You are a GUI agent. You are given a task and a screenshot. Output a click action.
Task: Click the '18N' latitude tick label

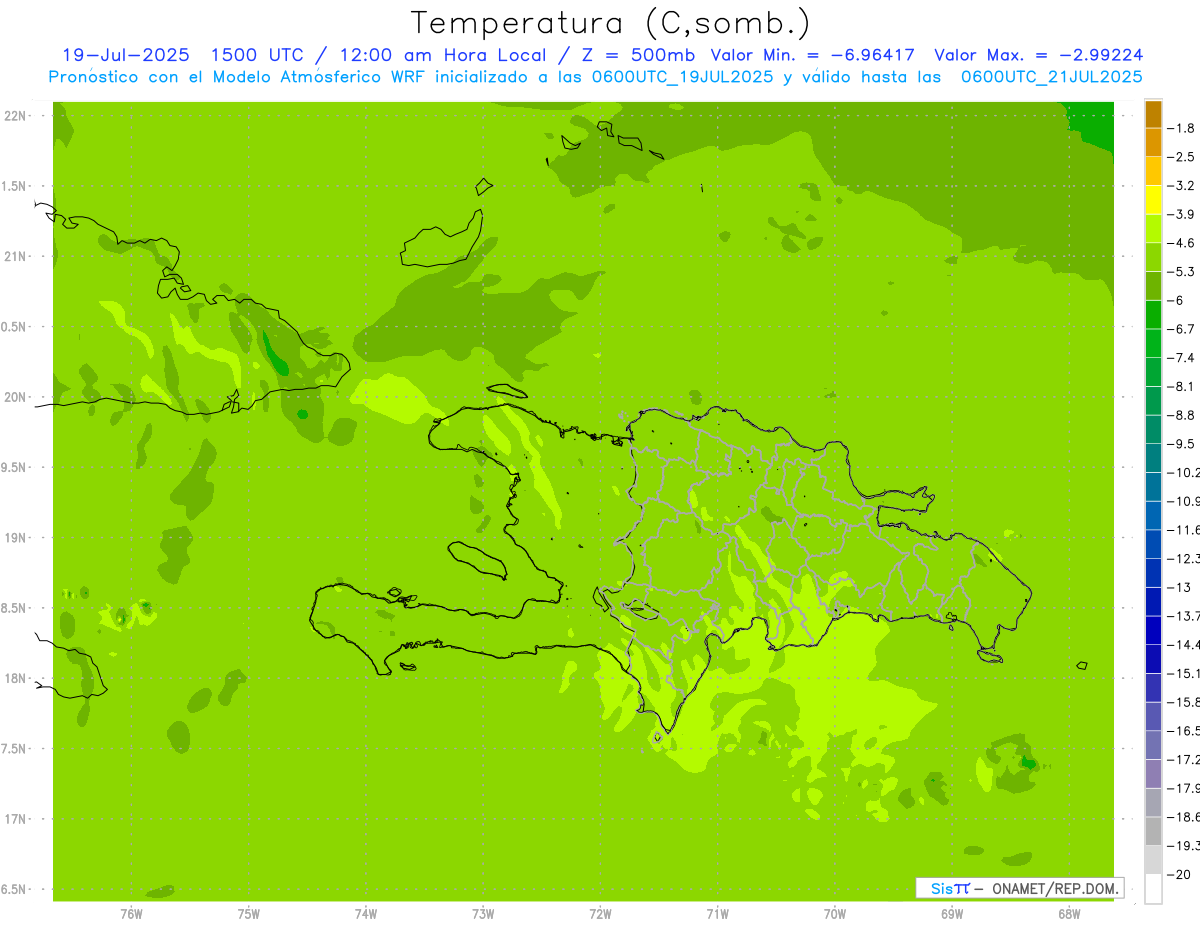pyautogui.click(x=16, y=678)
